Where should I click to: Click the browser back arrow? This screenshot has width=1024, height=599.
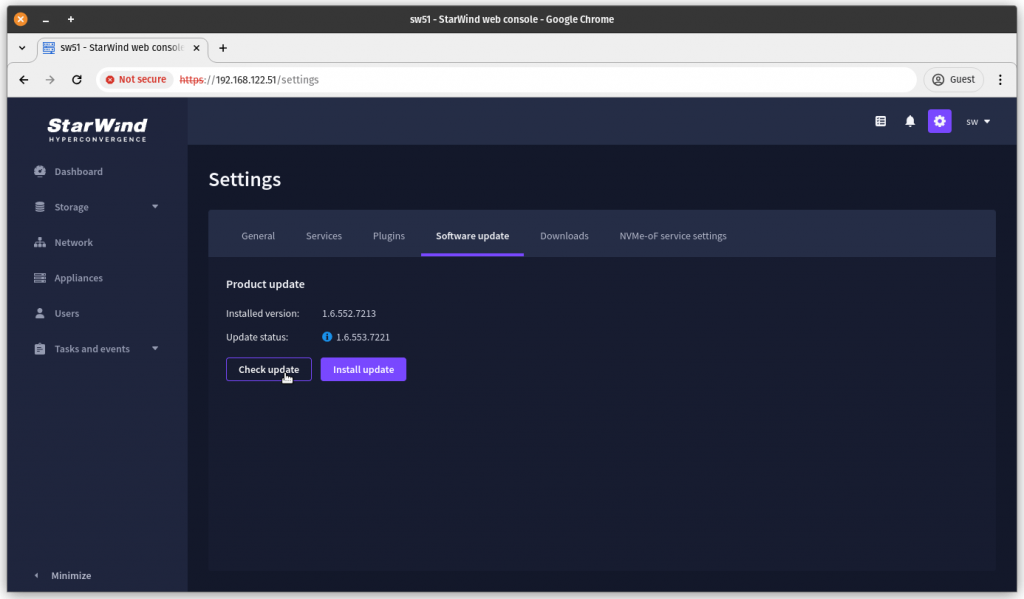click(x=24, y=80)
